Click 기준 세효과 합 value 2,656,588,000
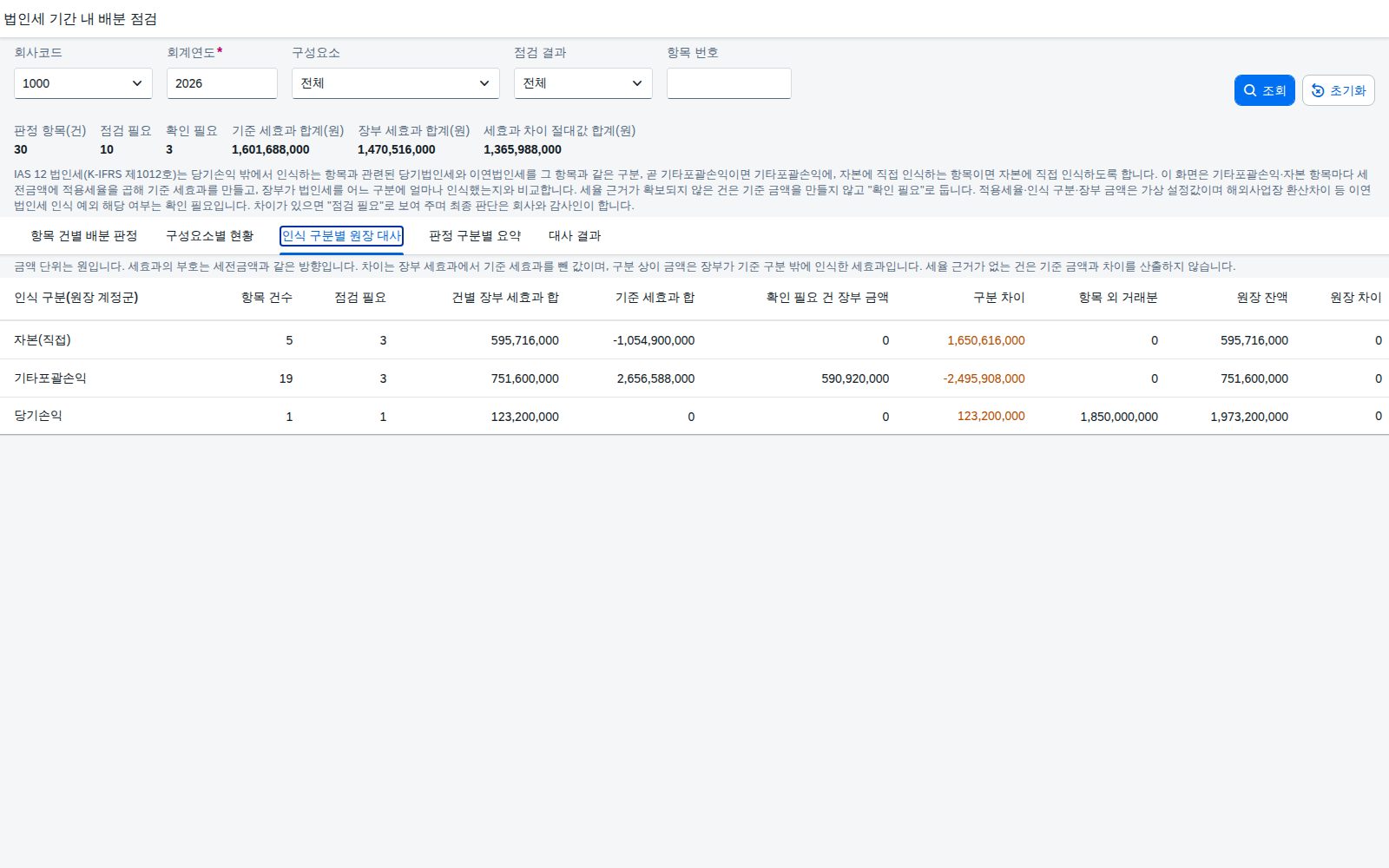Viewport: 1389px width, 868px height. 655,378
